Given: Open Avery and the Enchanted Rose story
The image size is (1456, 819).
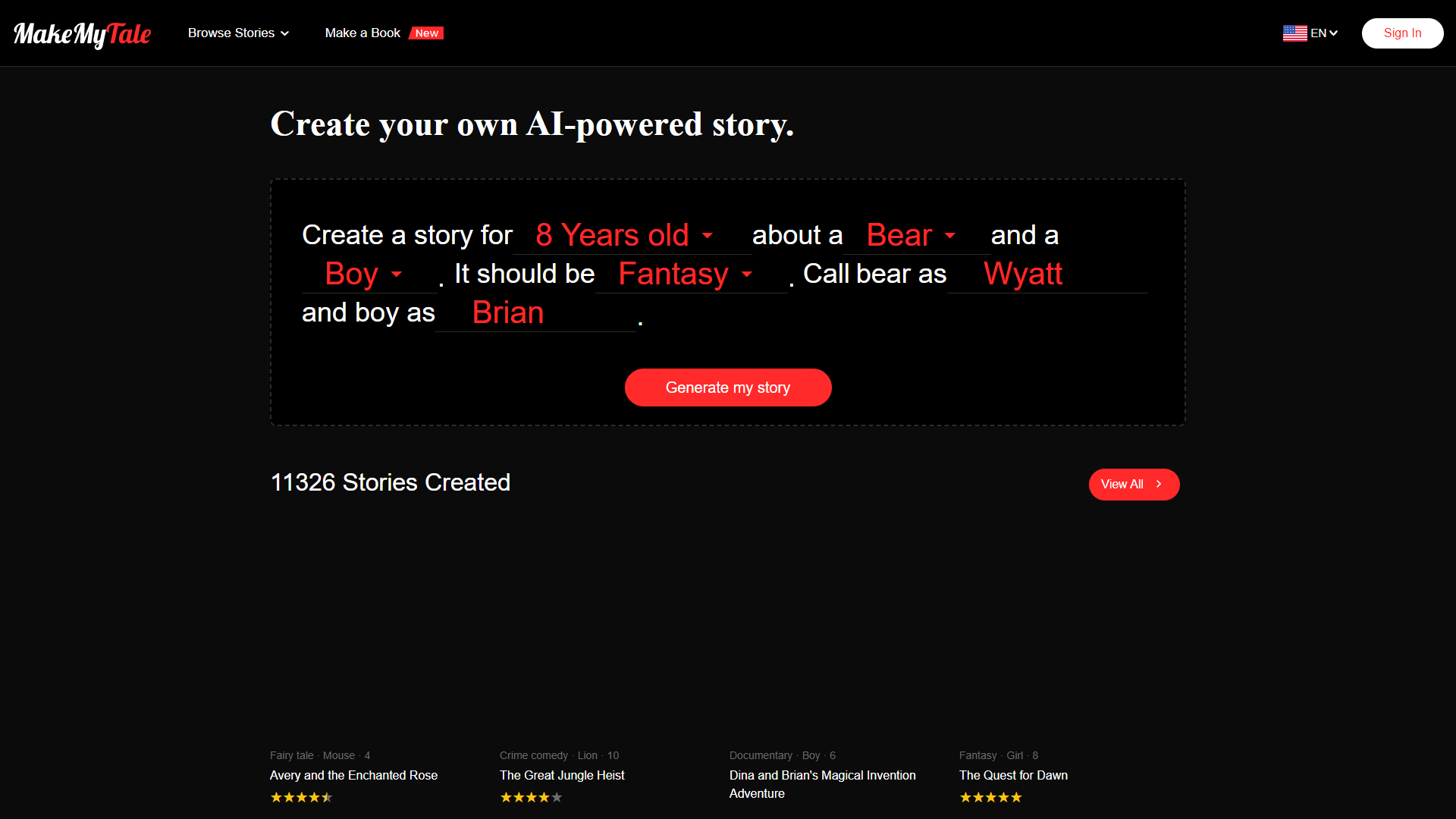Looking at the screenshot, I should coord(353,775).
